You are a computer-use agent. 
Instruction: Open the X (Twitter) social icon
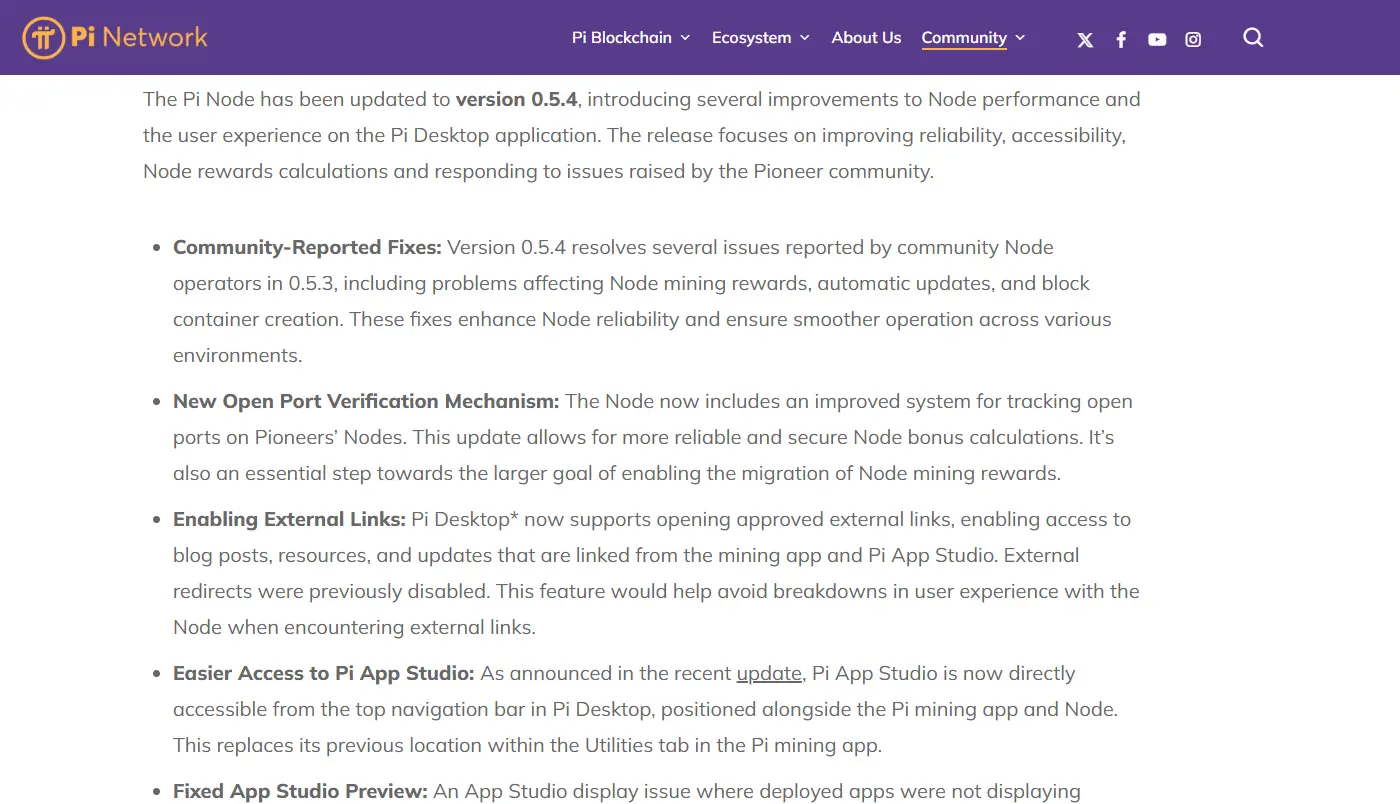click(1085, 40)
